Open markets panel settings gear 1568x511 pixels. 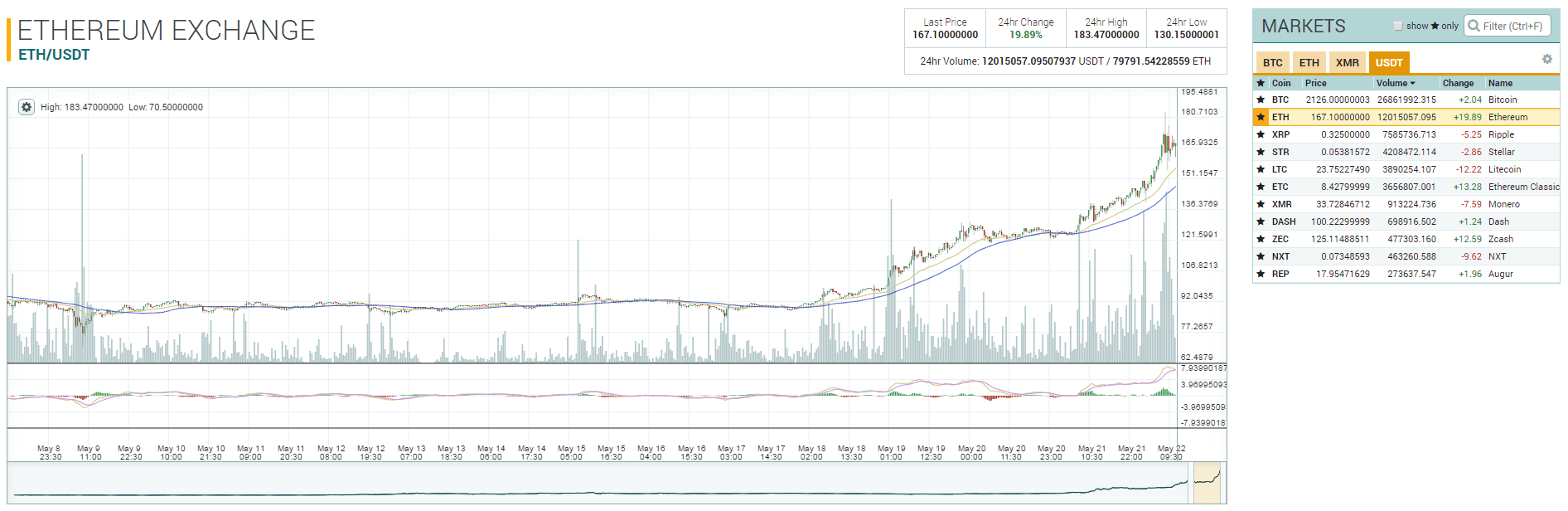pyautogui.click(x=1546, y=59)
